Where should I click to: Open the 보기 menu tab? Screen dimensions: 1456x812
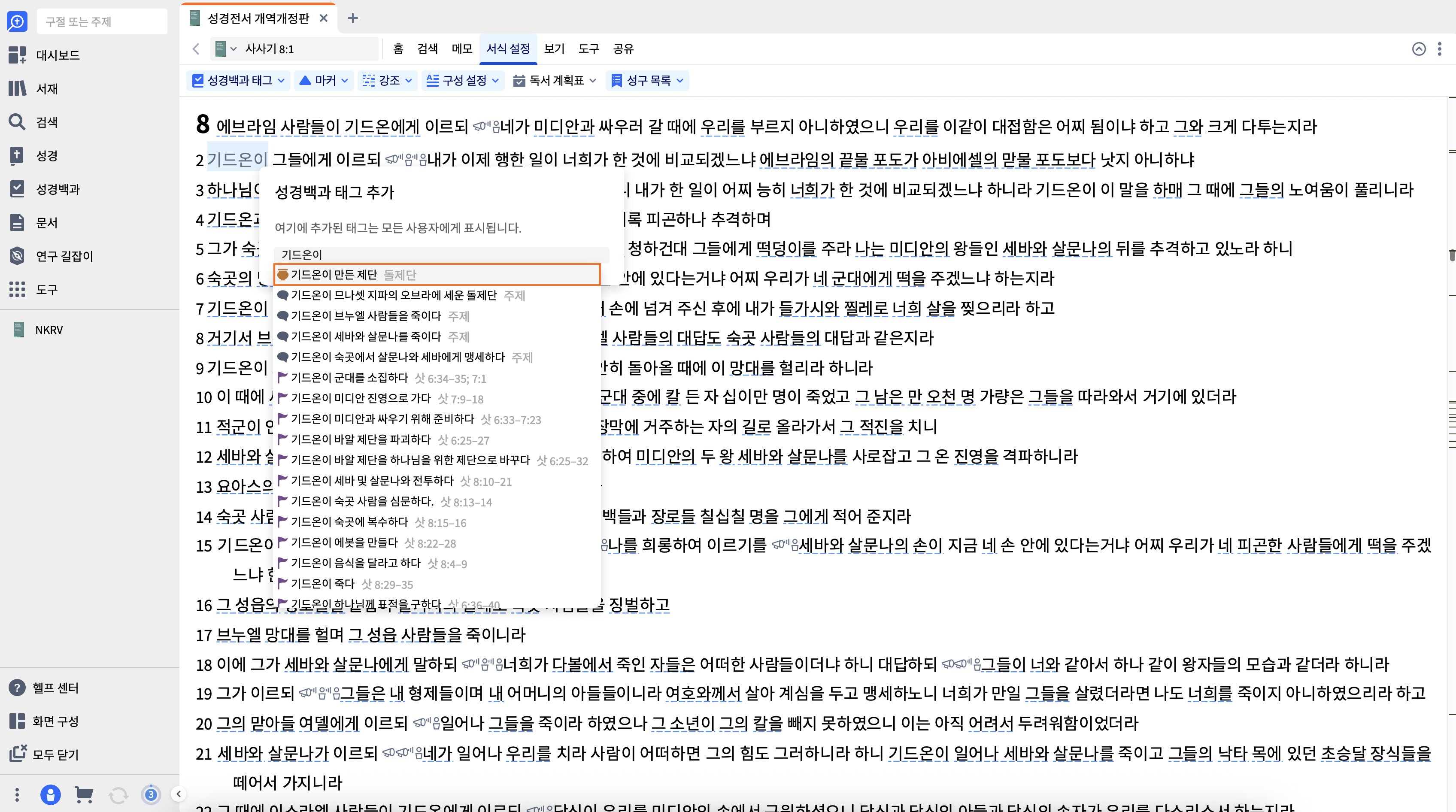[x=554, y=48]
